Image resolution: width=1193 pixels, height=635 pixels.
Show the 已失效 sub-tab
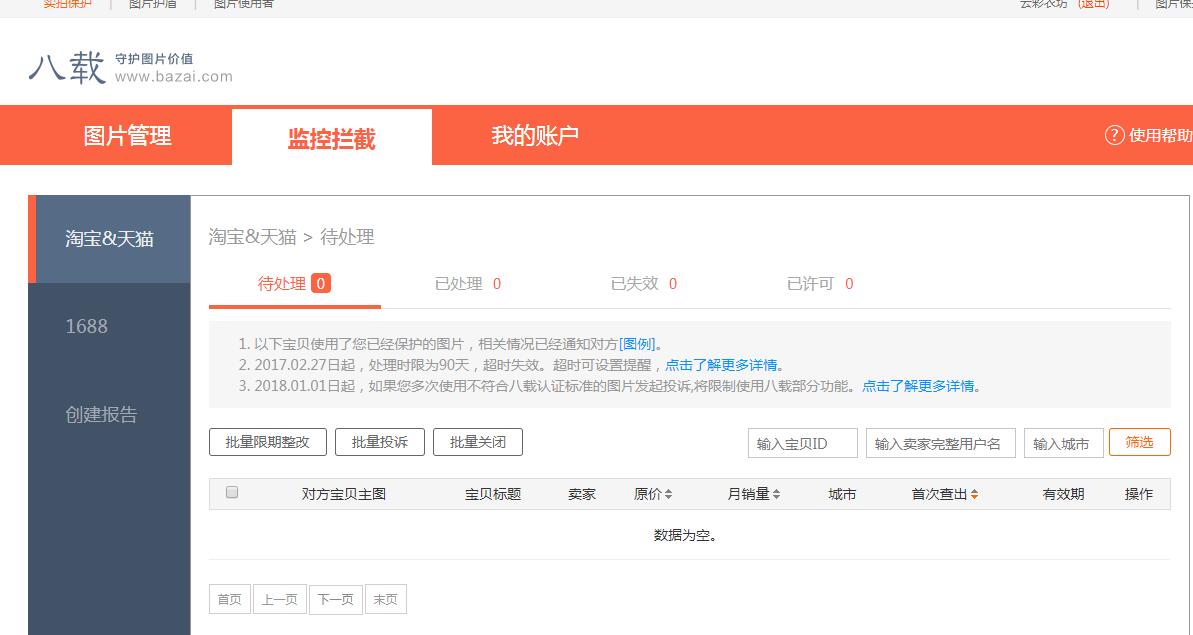coord(644,284)
